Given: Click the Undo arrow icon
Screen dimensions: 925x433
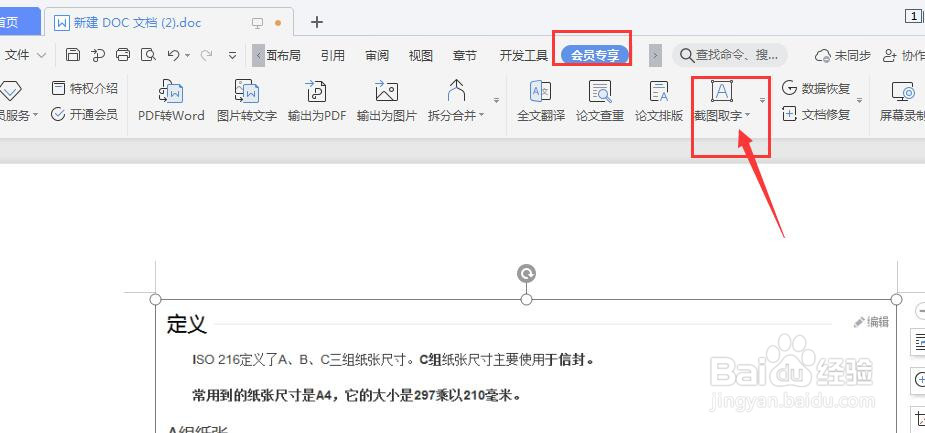Looking at the screenshot, I should (173, 55).
